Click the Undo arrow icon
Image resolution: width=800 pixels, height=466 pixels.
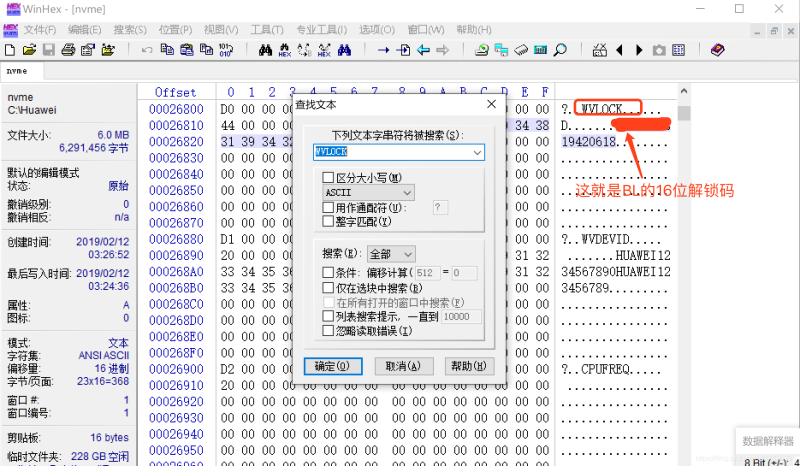(147, 50)
